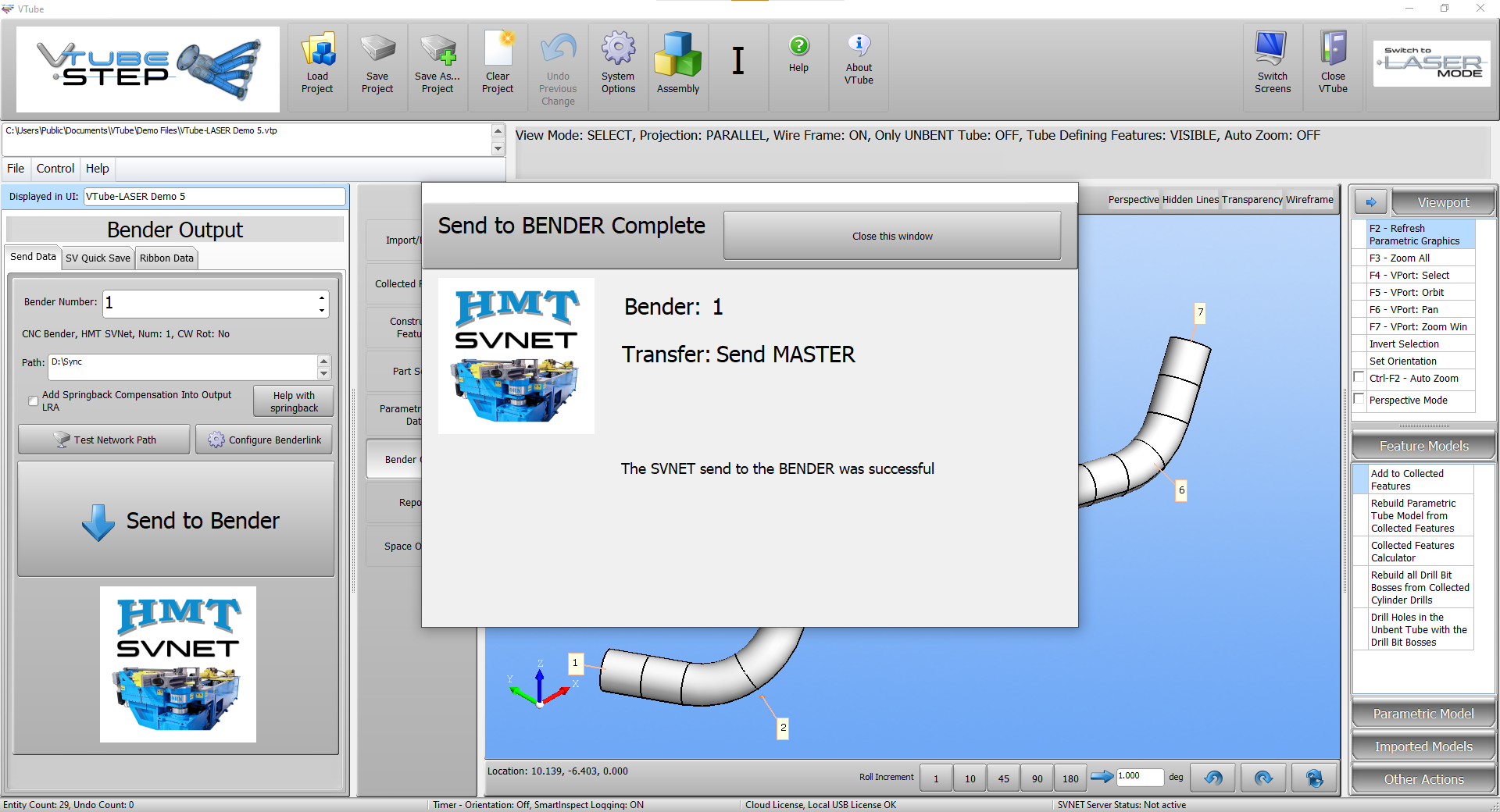Click file path scroll up arrow

point(498,130)
